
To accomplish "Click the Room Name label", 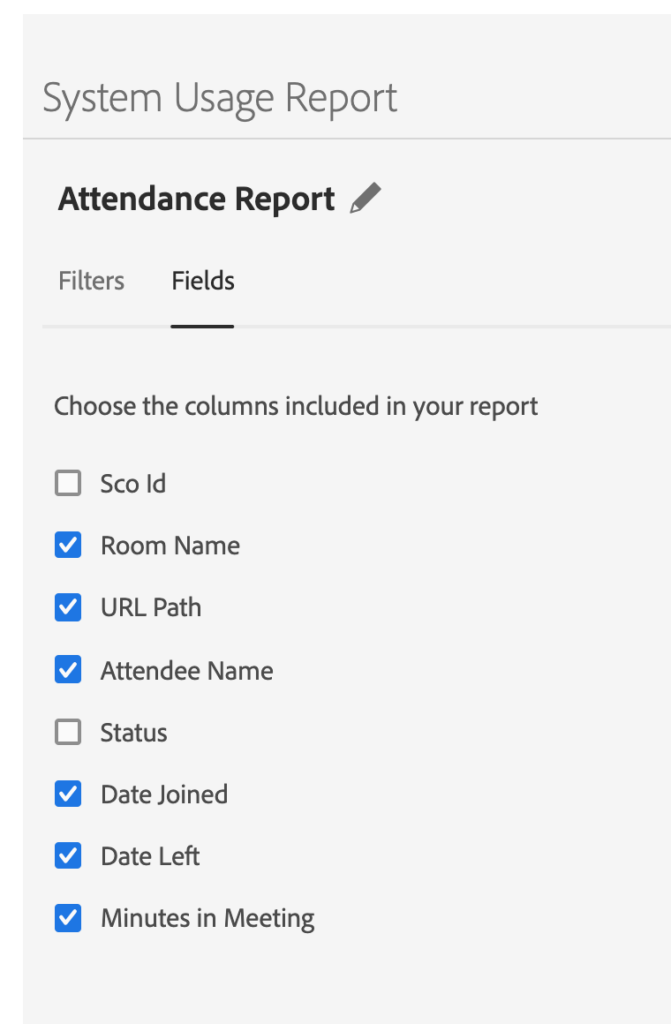I will [x=171, y=545].
